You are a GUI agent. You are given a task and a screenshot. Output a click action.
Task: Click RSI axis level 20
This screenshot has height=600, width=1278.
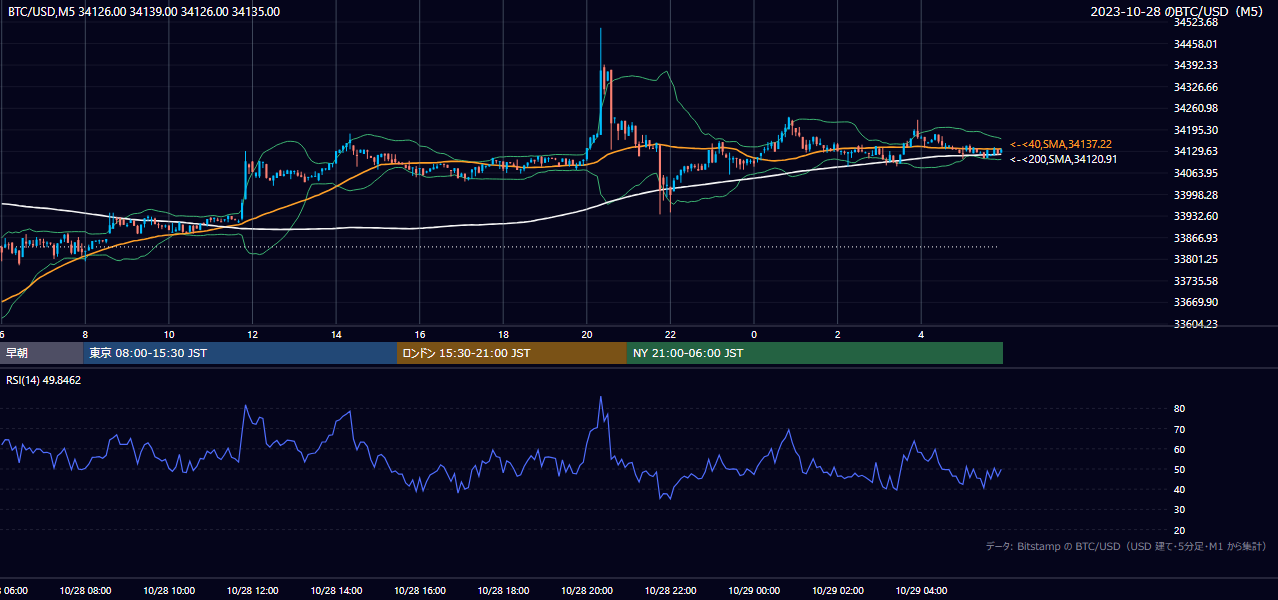point(1180,530)
